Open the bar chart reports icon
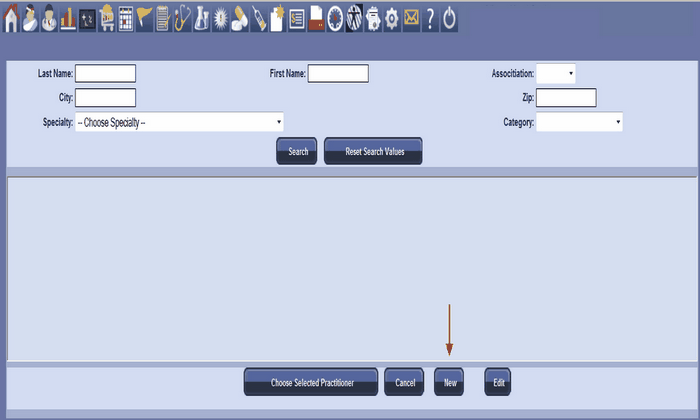Viewport: 700px width, 420px height. [68, 19]
